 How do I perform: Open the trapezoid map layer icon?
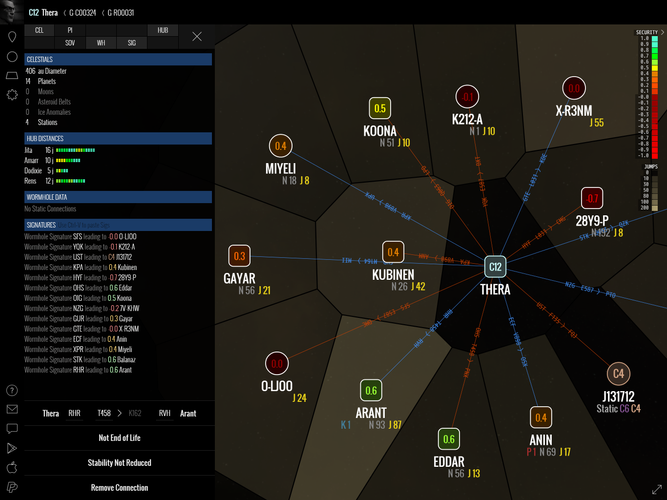(12, 76)
